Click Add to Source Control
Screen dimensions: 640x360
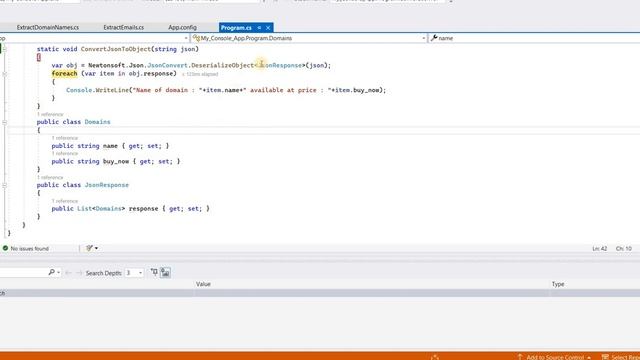tap(554, 357)
